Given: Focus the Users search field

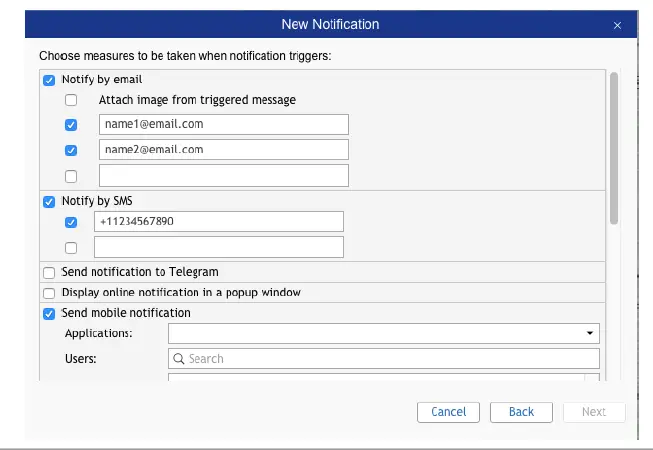Looking at the screenshot, I should click(x=390, y=359).
